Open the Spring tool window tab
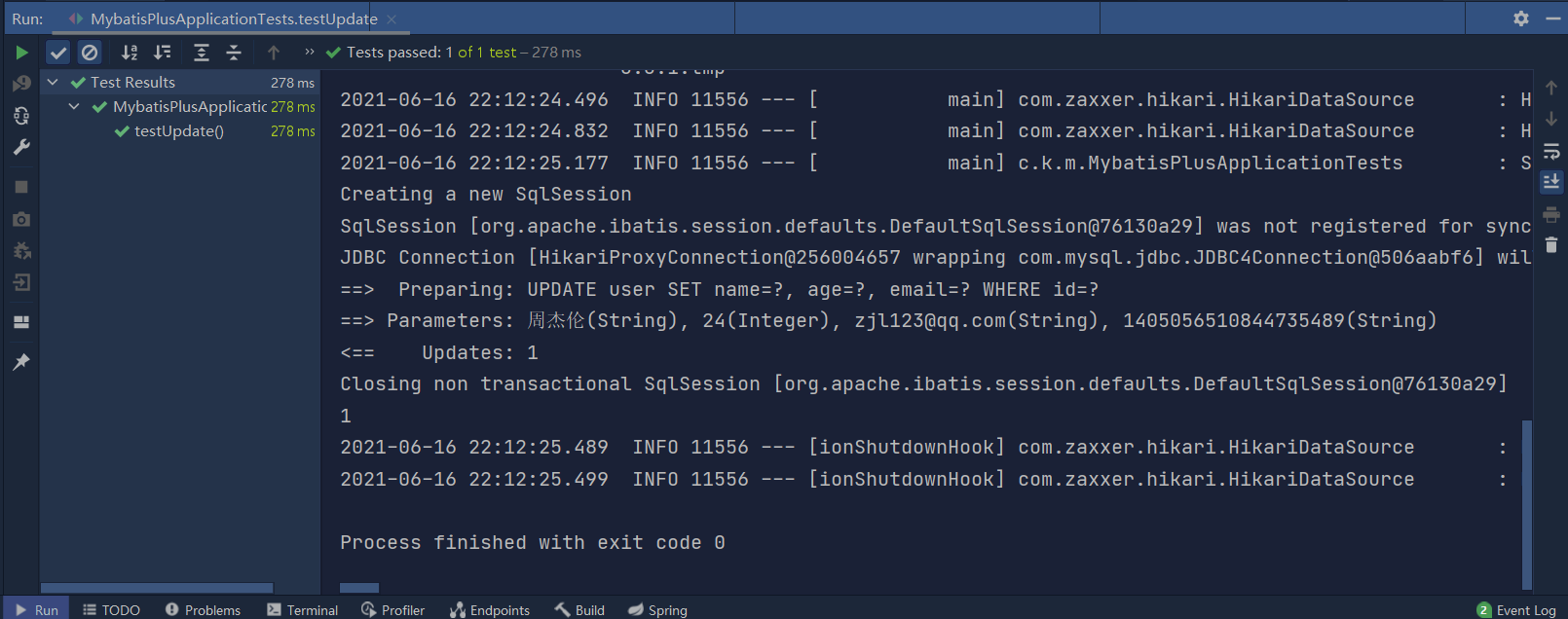This screenshot has height=619, width=1568. [x=658, y=609]
